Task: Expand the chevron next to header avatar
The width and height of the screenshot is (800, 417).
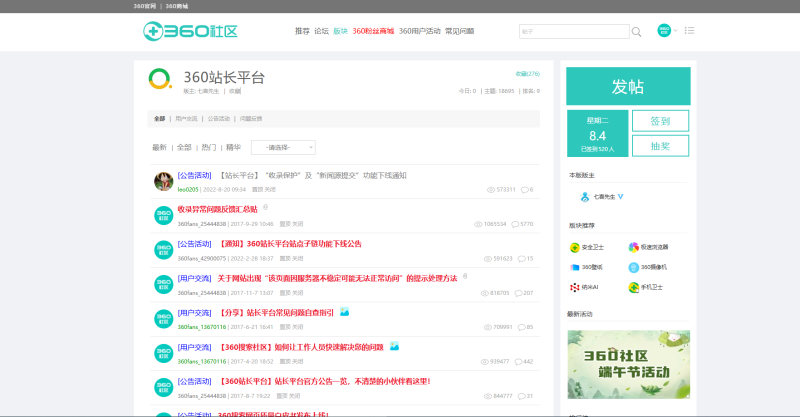Action: click(675, 31)
